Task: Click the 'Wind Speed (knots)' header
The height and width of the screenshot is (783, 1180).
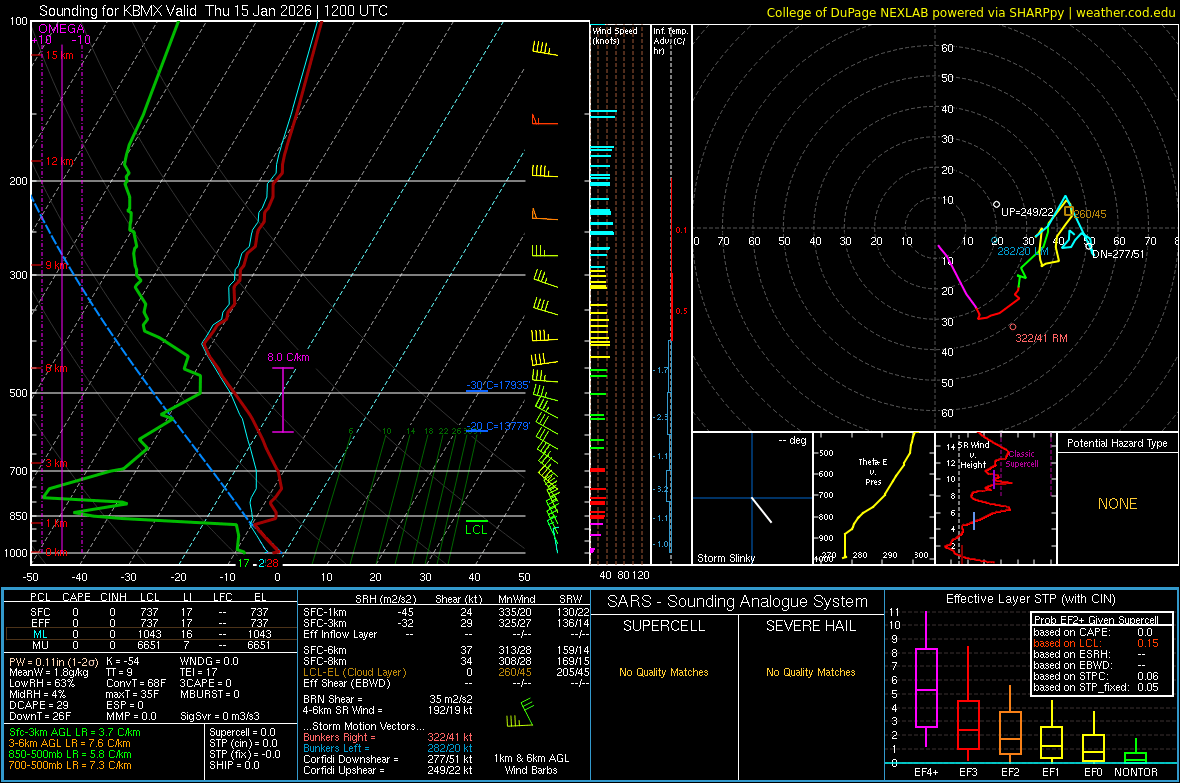Action: coord(615,35)
